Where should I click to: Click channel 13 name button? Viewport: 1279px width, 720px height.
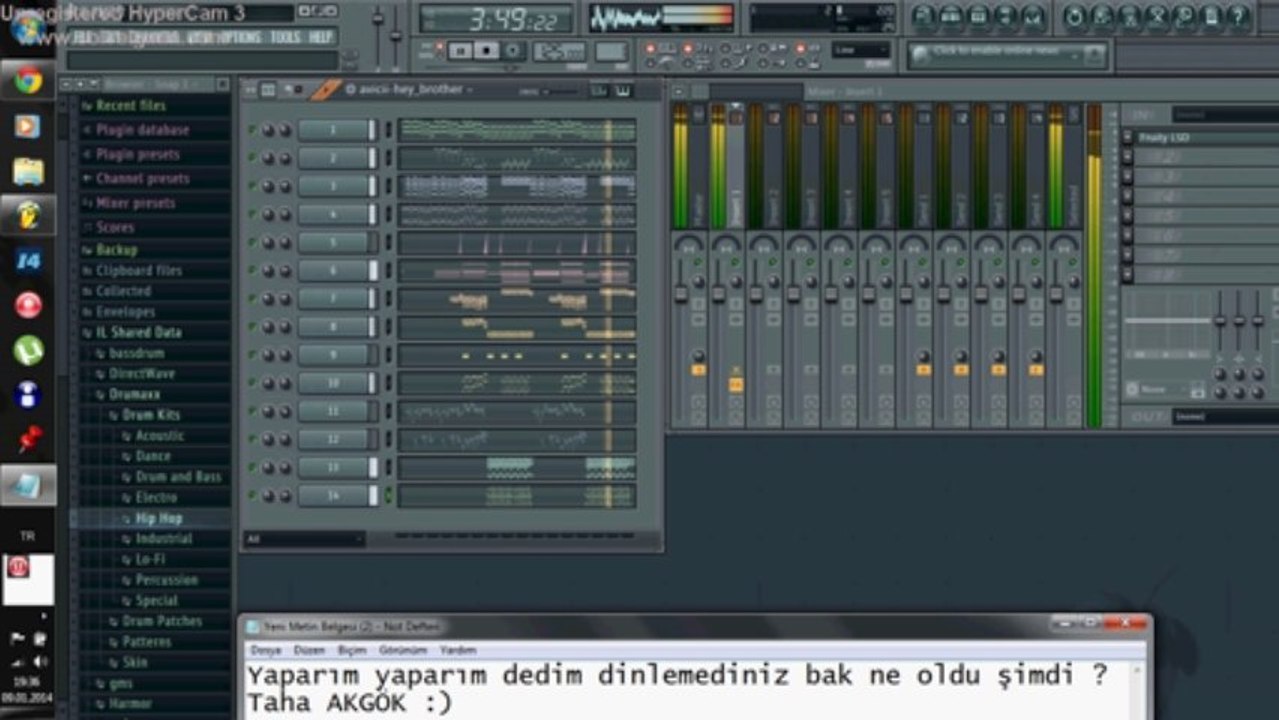coord(334,467)
